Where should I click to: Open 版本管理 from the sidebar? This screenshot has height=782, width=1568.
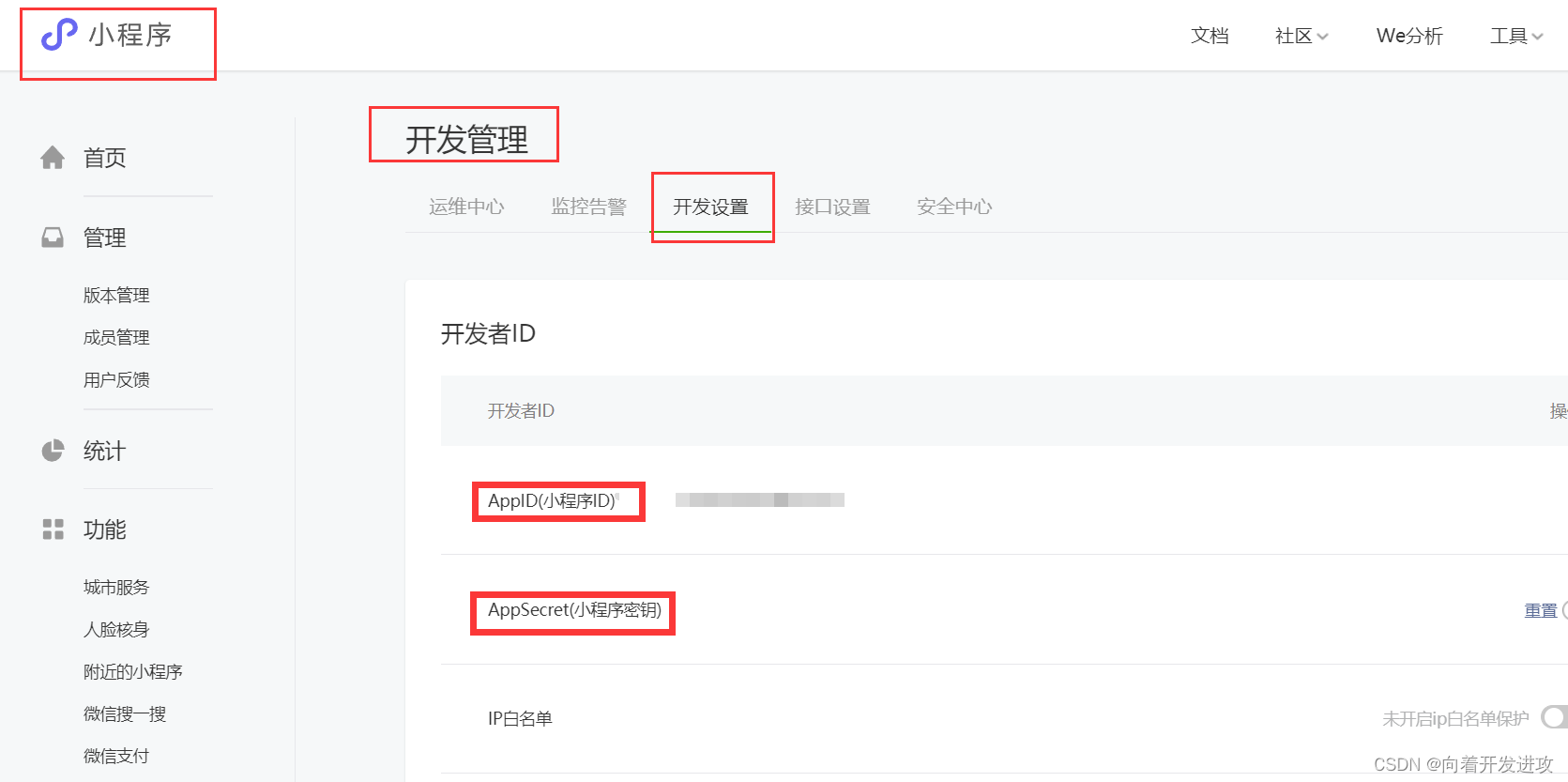point(115,294)
